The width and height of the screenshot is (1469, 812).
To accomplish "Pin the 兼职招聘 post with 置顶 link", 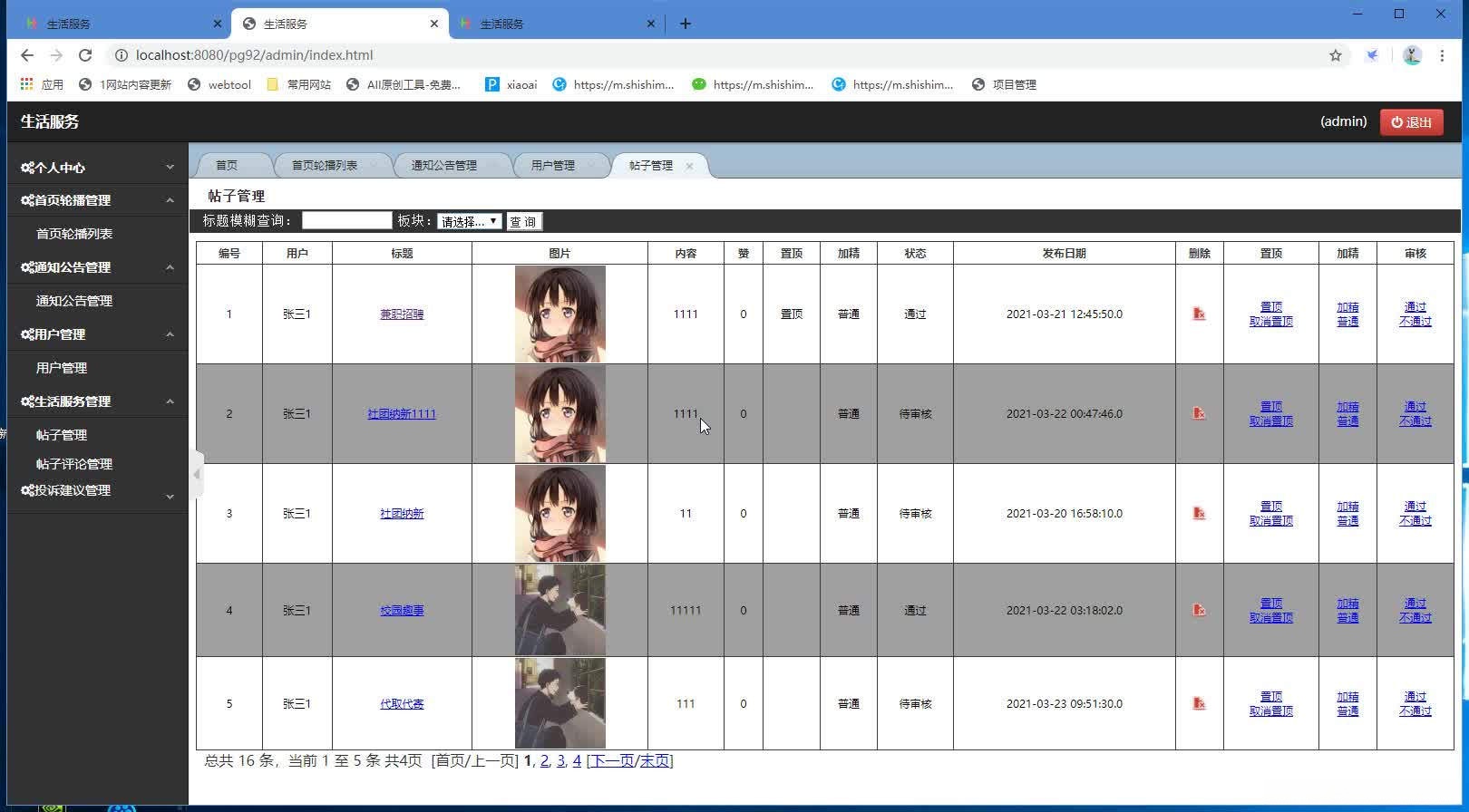I will pos(1271,307).
